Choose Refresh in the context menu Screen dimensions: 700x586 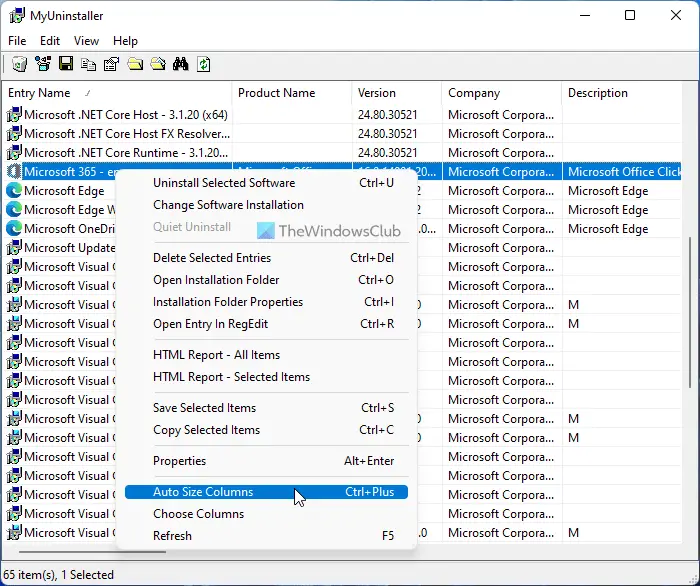(x=267, y=536)
